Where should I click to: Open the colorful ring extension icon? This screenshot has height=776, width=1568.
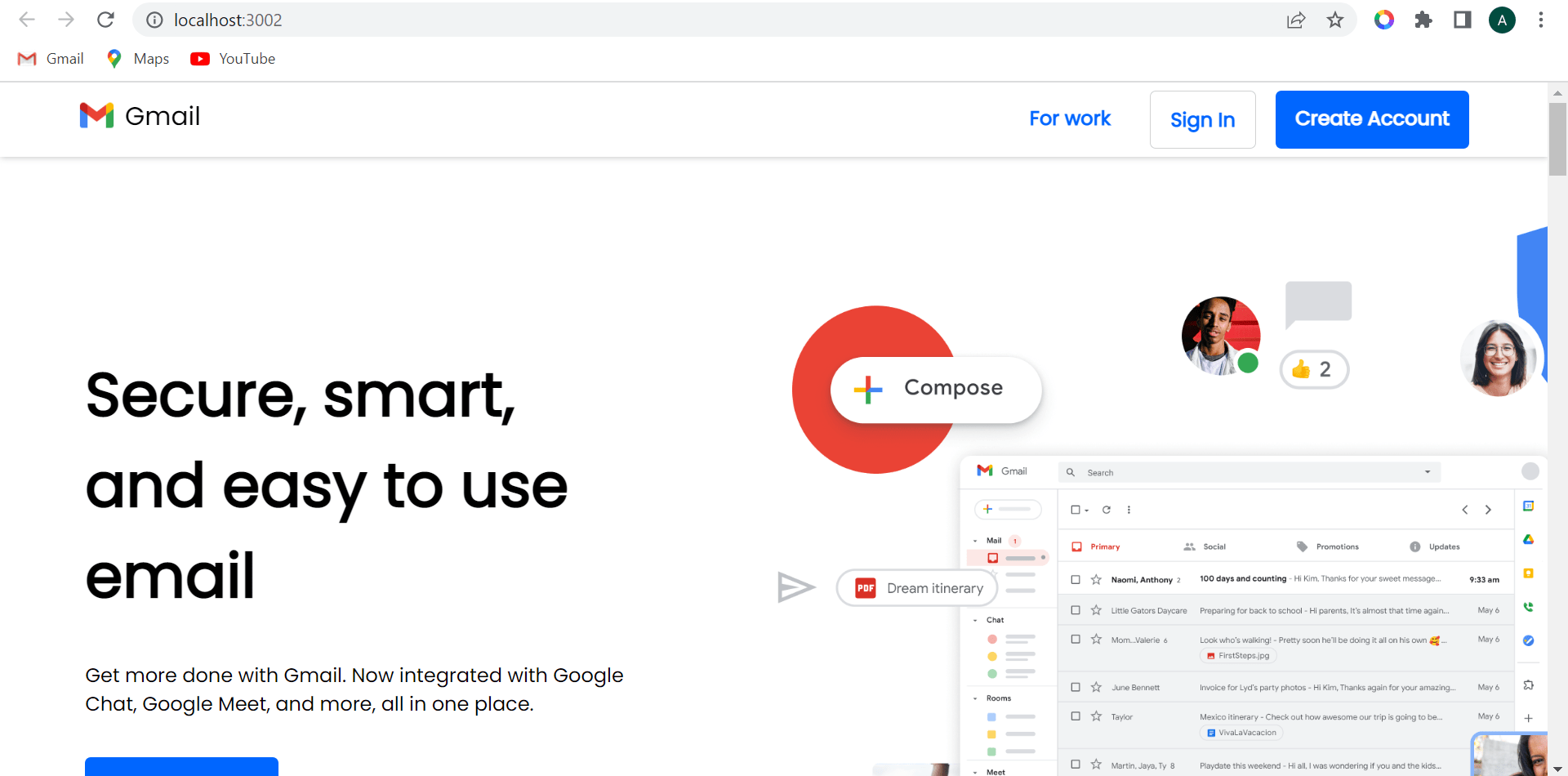point(1384,20)
